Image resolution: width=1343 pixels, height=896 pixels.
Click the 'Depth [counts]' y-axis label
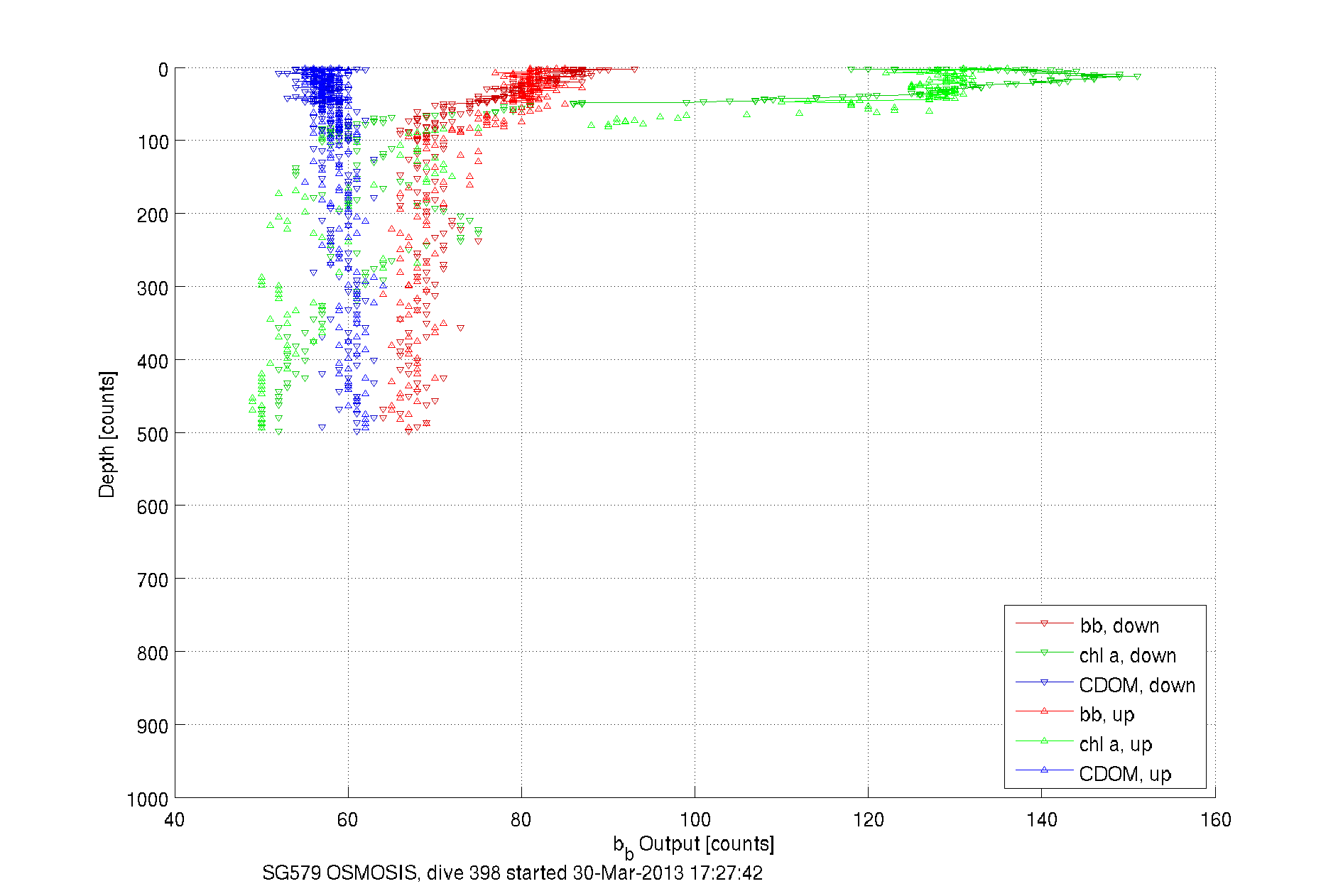107,434
